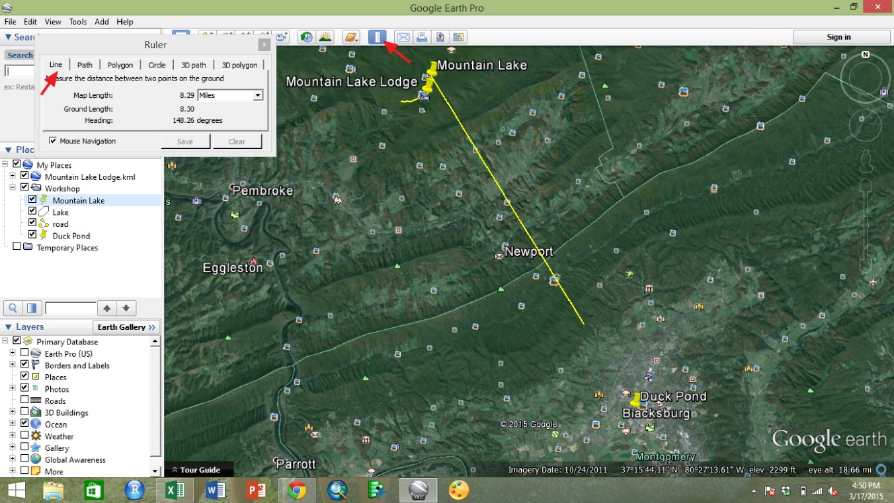The height and width of the screenshot is (503, 894).
Task: Uncheck the Mountain Lake place checkbox
Action: (x=32, y=200)
